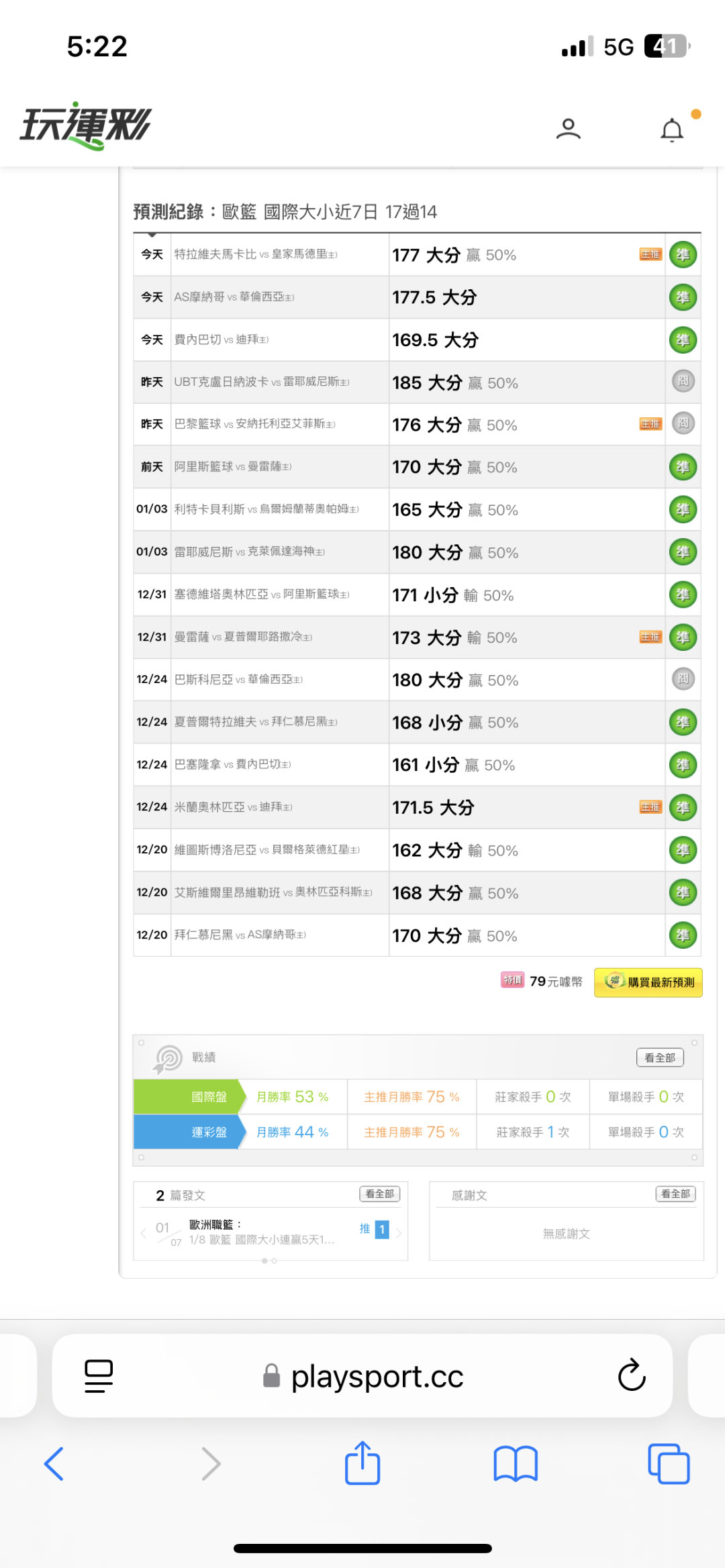Click 看全部 in the 戰績 panel
Viewport: 725px width, 1568px height.
point(660,1057)
